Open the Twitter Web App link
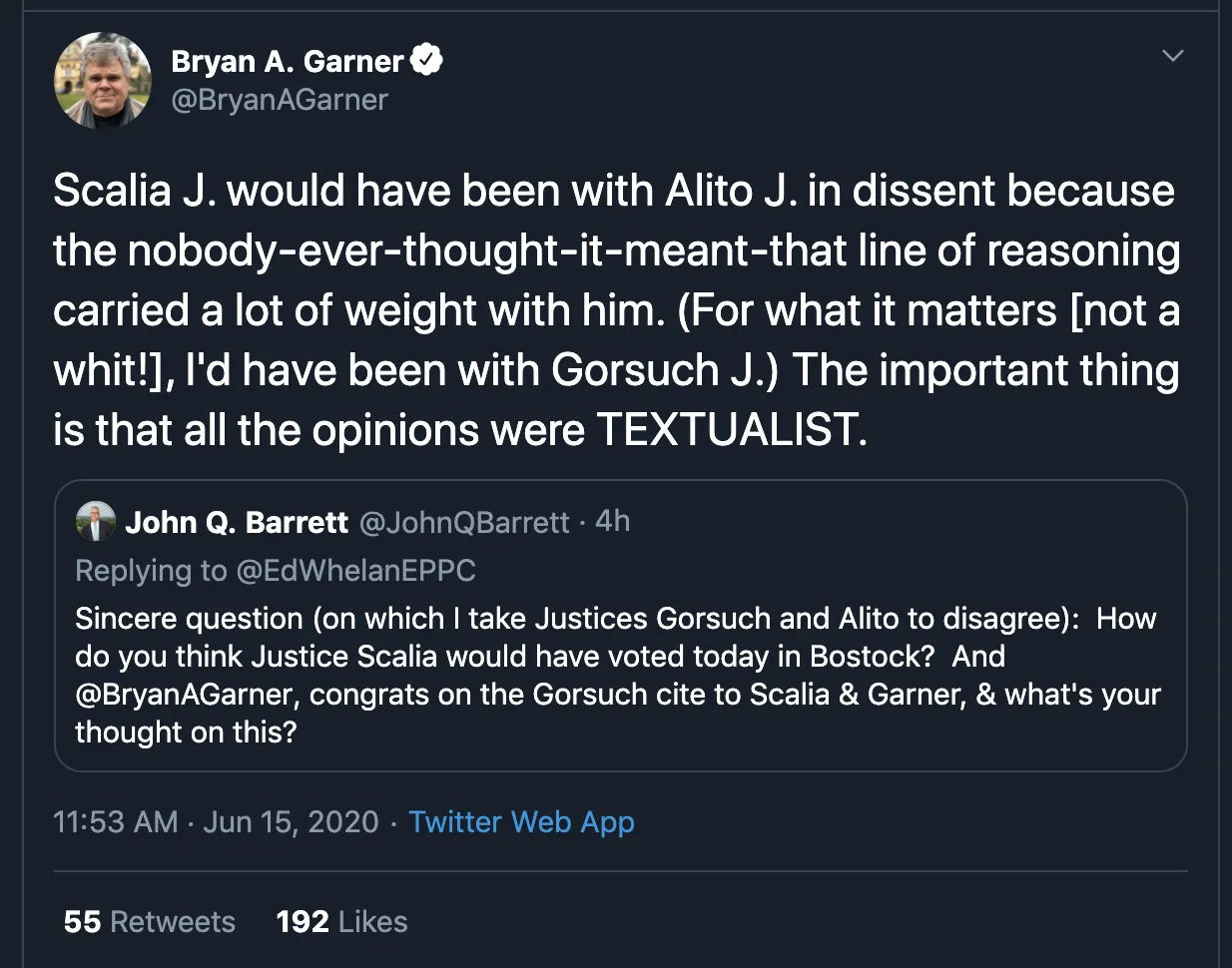The image size is (1232, 968). coord(521,821)
